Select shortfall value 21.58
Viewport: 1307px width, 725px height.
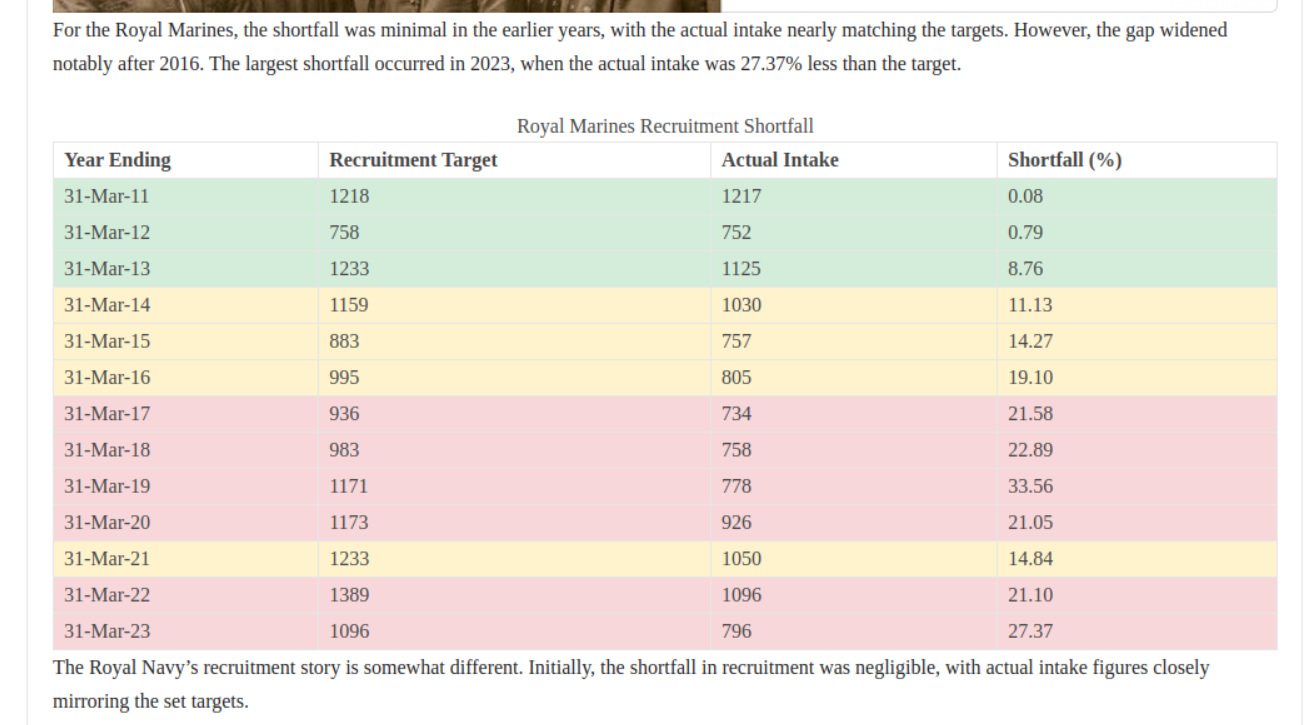tap(1137, 414)
